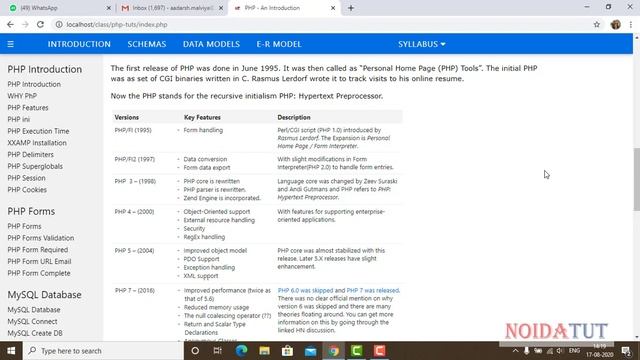Click the microphone icon in system tray
Viewport: 640px width, 360px height.
coord(527,351)
